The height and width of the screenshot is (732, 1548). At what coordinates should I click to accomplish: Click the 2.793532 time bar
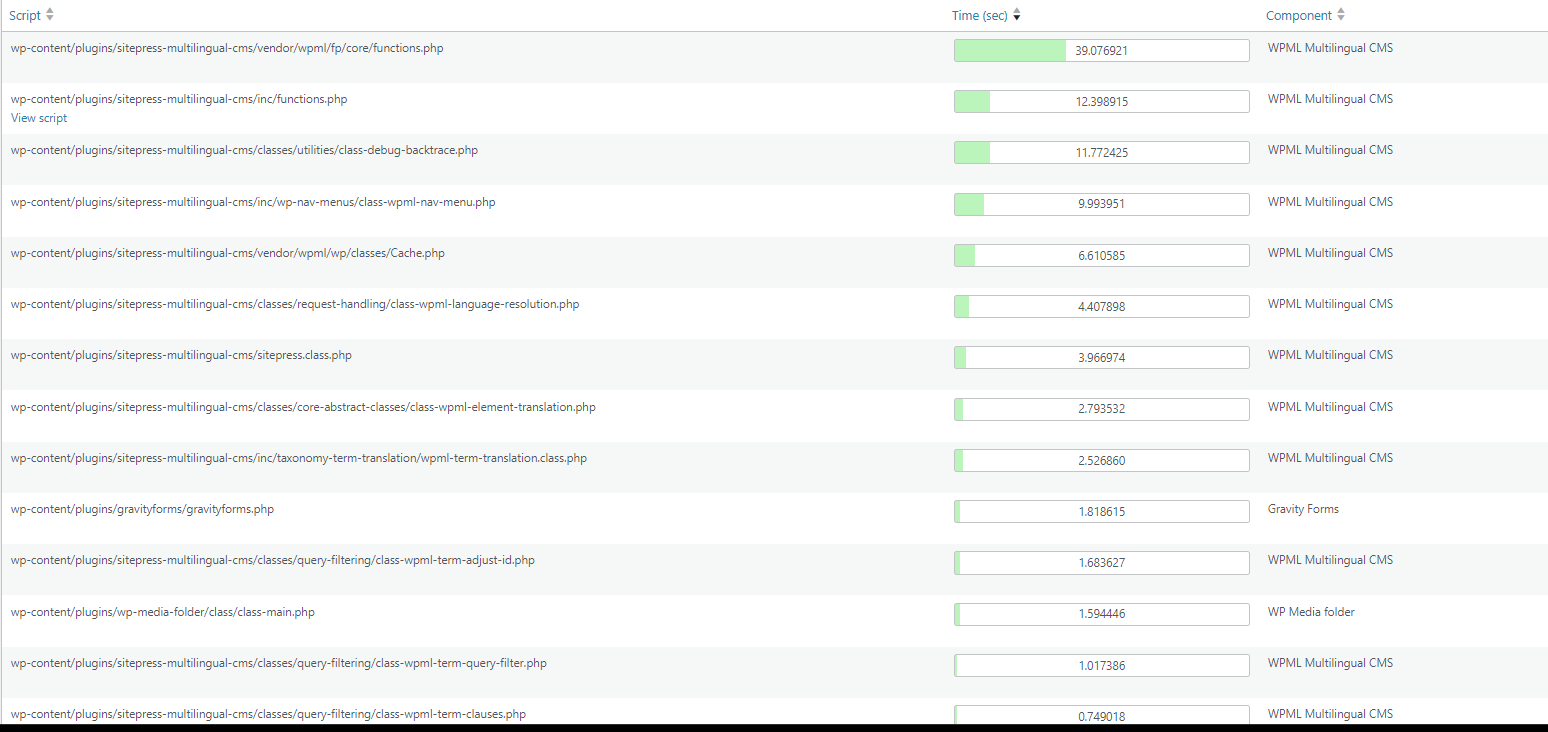[1102, 409]
